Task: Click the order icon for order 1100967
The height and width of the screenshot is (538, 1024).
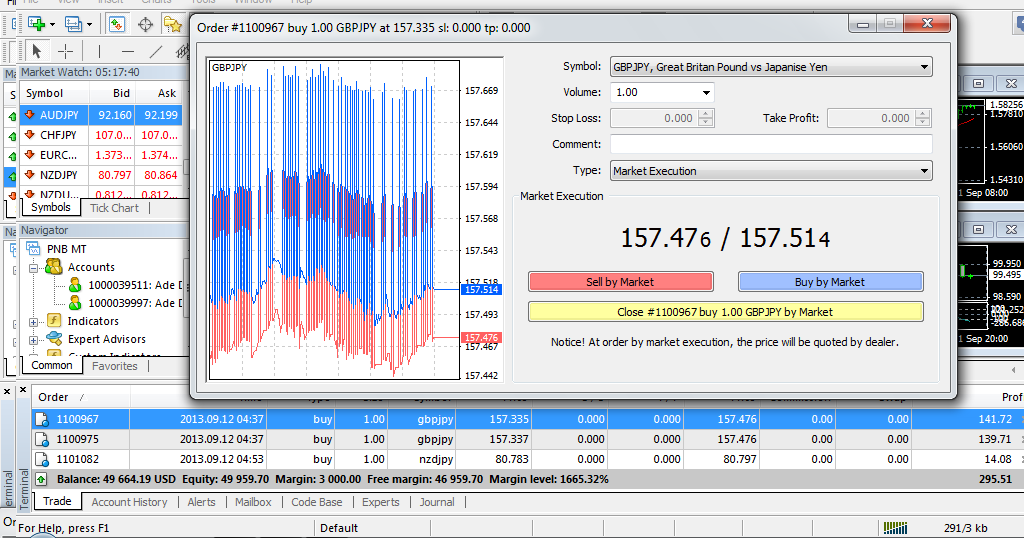Action: [x=42, y=419]
